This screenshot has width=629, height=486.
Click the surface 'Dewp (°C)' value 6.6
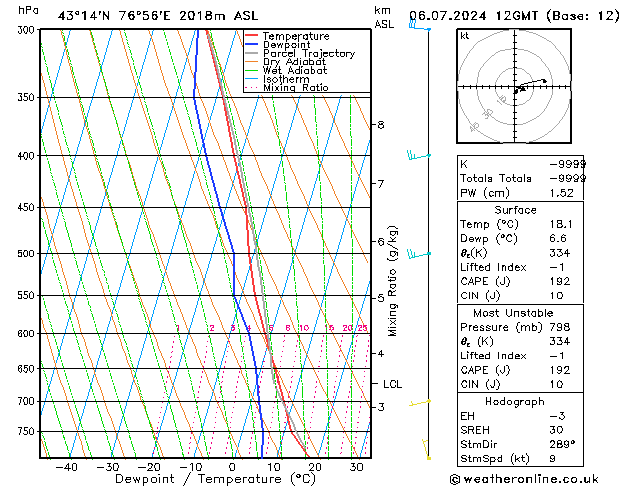[x=558, y=239]
